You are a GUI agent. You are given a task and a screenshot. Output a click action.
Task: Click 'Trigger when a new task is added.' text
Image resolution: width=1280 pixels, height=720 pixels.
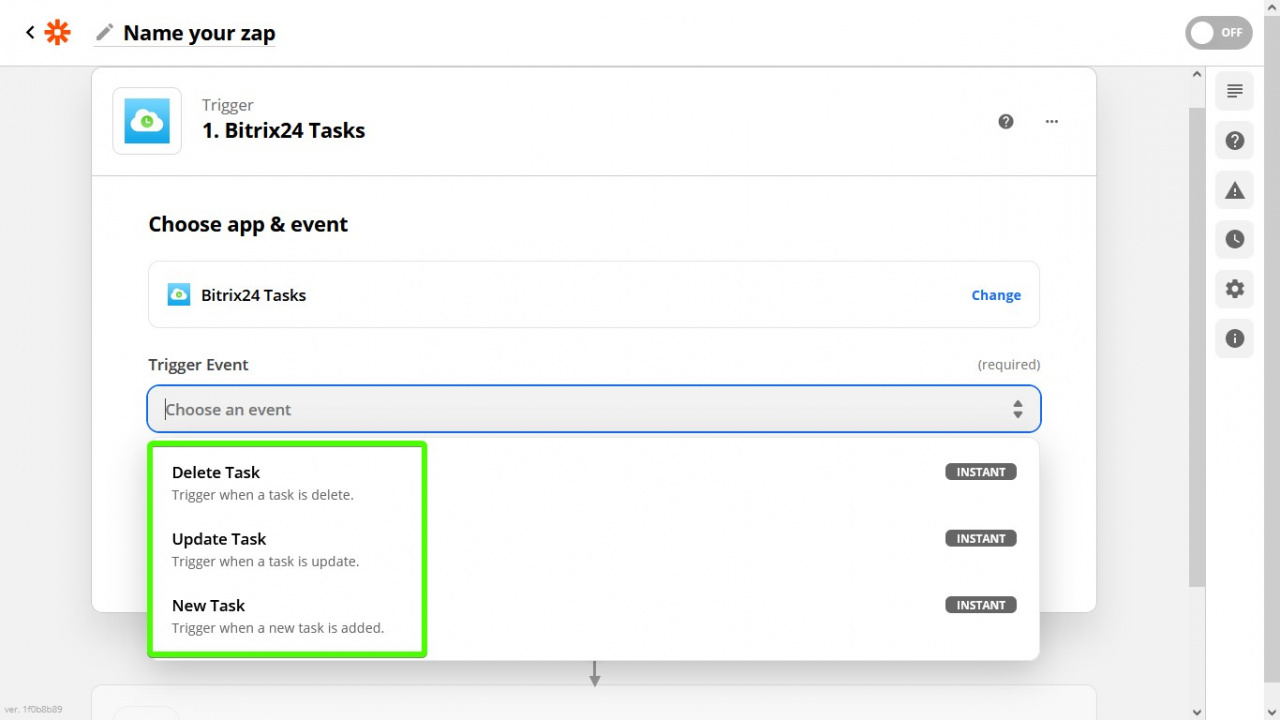(x=278, y=628)
